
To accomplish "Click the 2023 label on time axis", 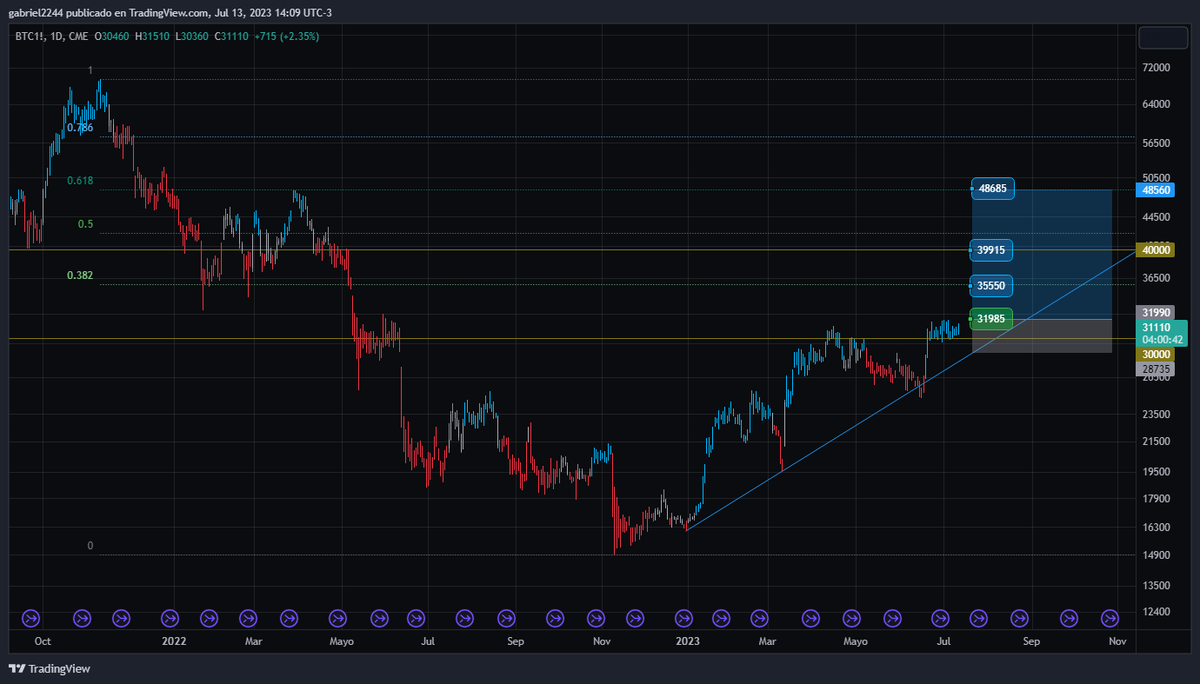I will click(x=687, y=640).
